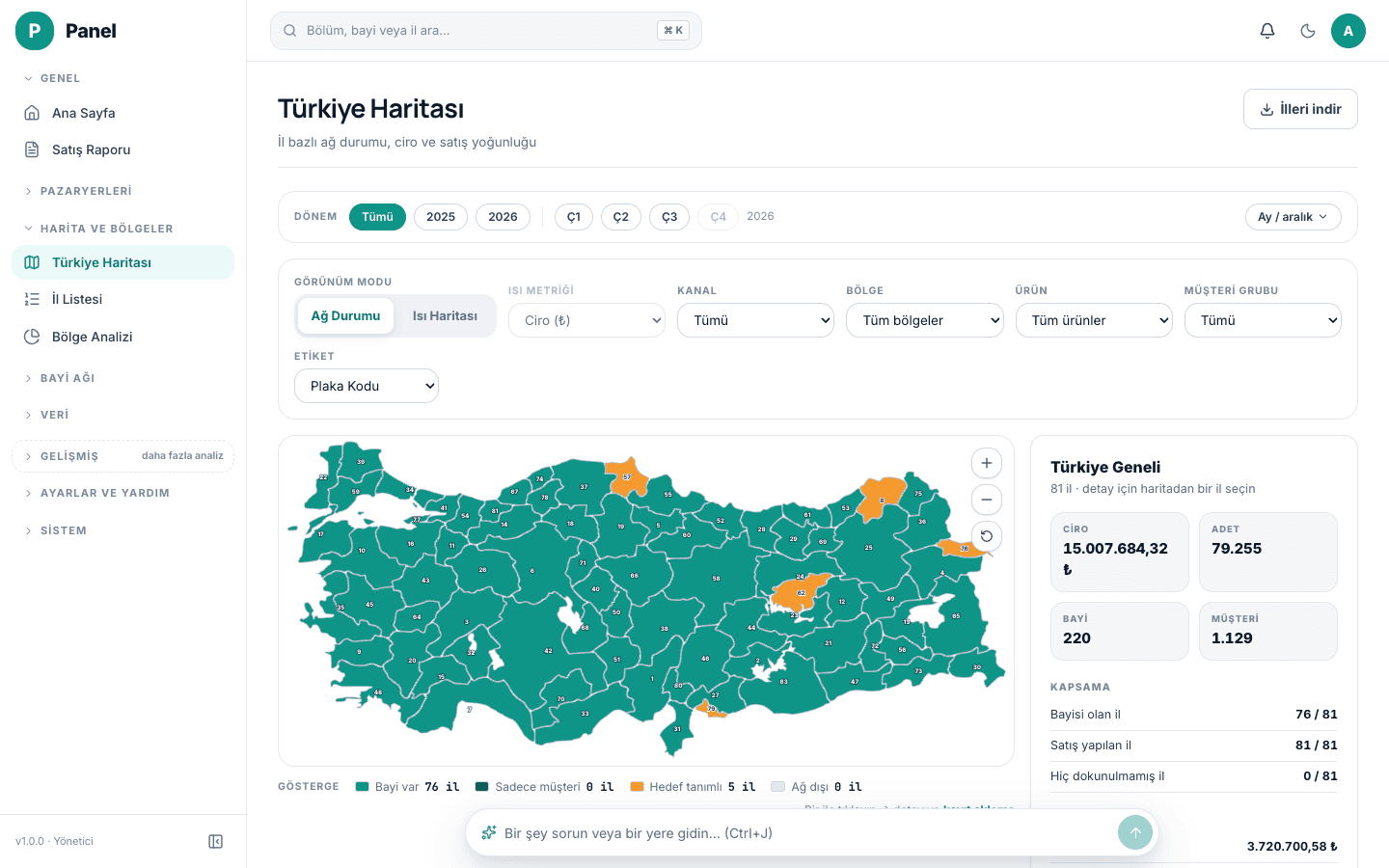Click the Hedef tanımlı orange legend swatch

(x=637, y=787)
